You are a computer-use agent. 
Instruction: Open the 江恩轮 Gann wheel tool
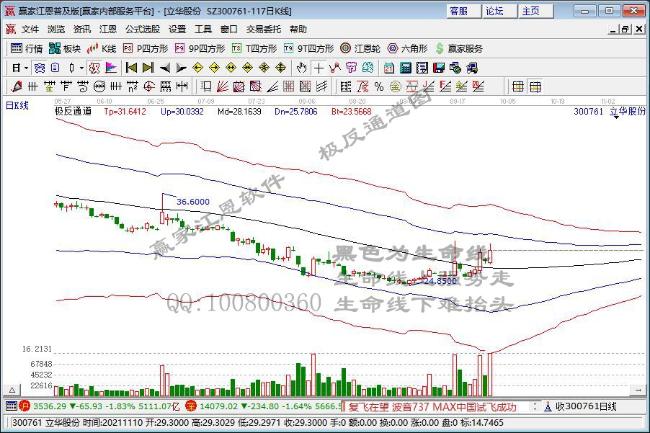[360, 48]
